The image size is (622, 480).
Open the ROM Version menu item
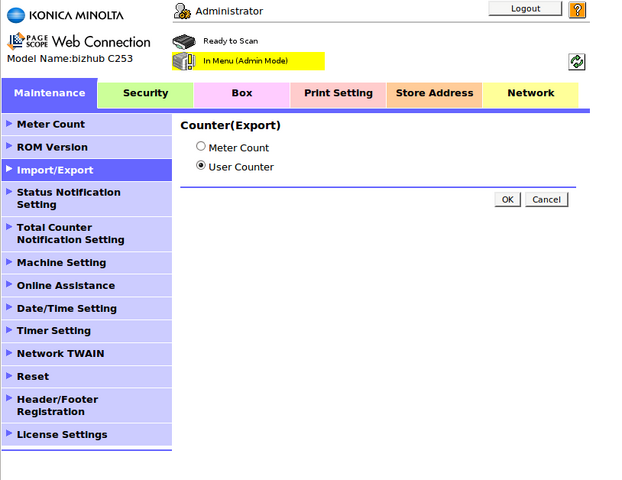[52, 147]
